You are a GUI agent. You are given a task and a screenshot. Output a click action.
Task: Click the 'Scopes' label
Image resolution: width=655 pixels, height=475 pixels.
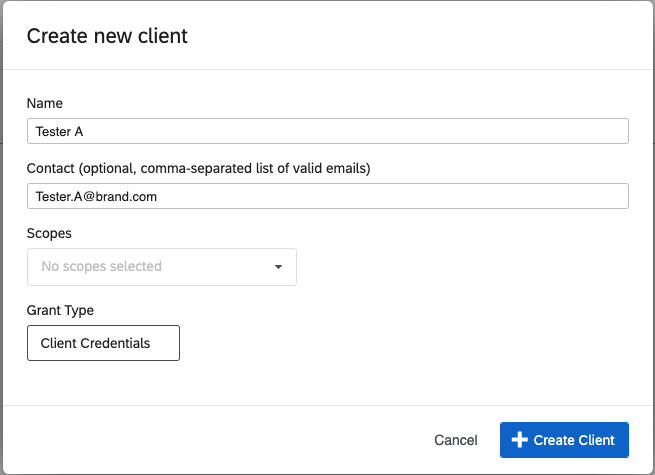pyautogui.click(x=49, y=233)
